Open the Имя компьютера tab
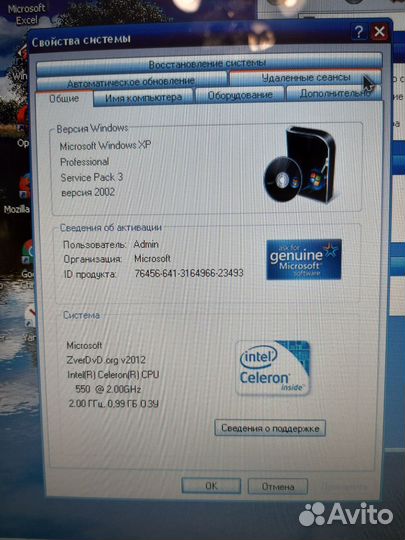Image resolution: width=405 pixels, height=540 pixels. 143,97
